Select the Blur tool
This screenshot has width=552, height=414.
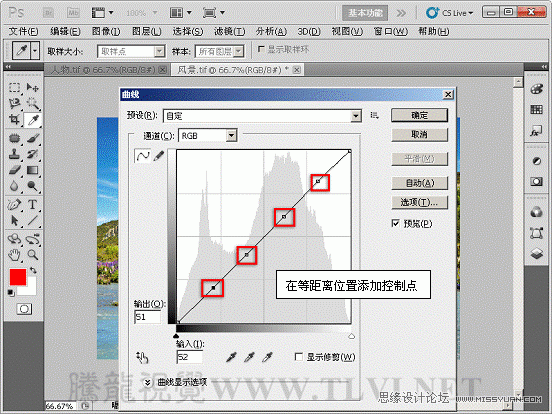tap(14, 186)
